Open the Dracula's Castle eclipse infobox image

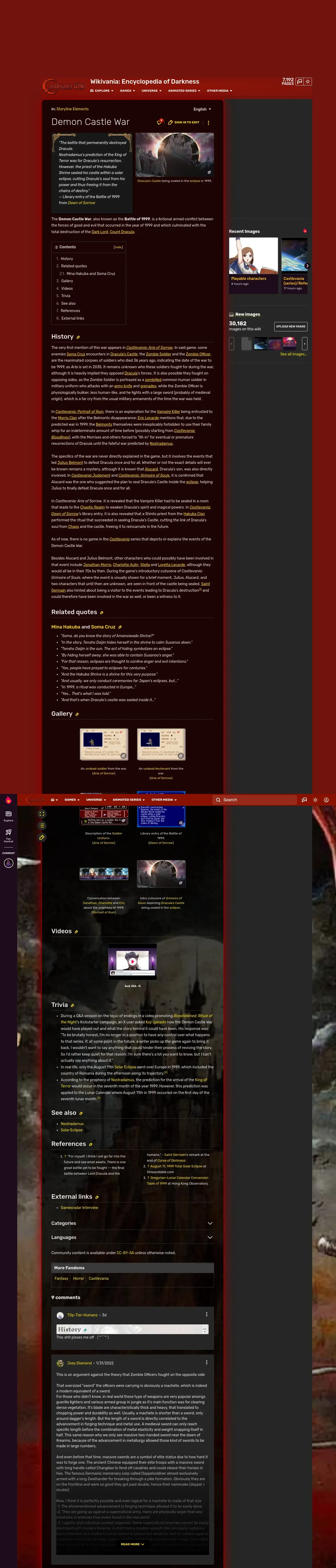(174, 155)
